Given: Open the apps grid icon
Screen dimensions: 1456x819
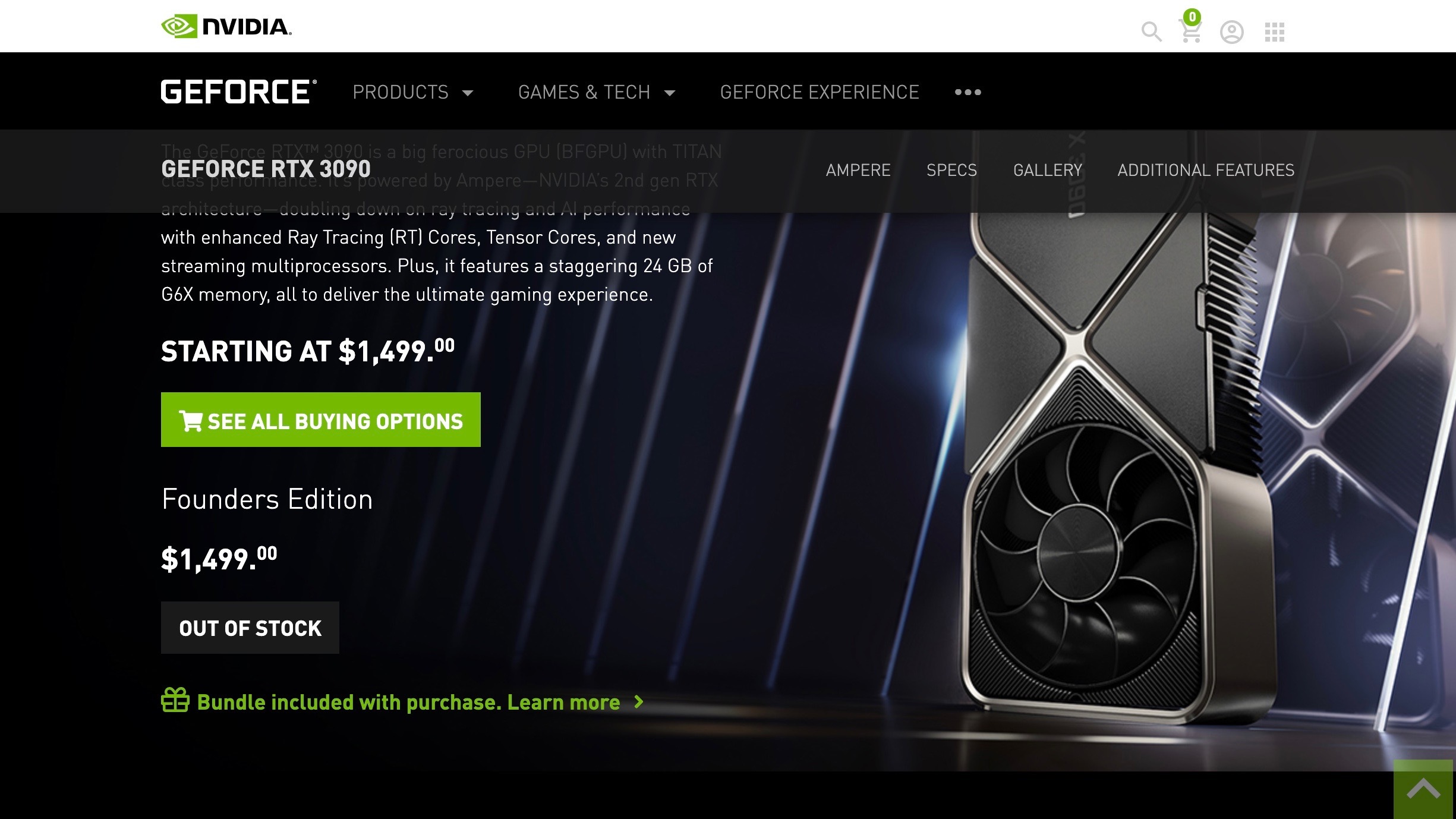Looking at the screenshot, I should click(1275, 32).
